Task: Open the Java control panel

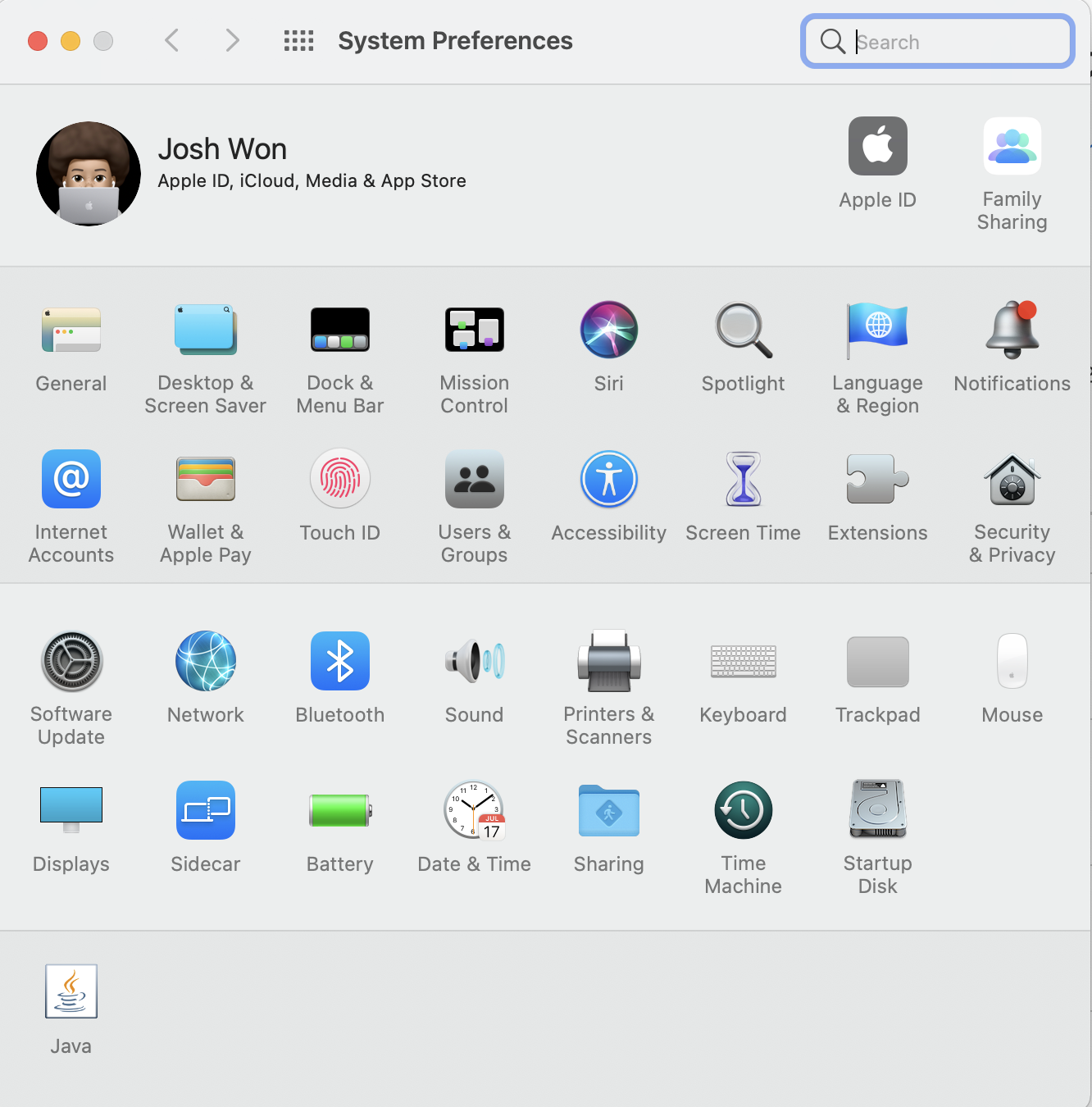Action: 71,991
